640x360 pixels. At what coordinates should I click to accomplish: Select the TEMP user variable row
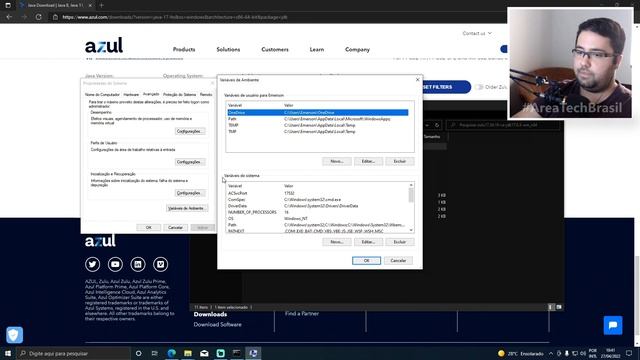click(x=318, y=125)
